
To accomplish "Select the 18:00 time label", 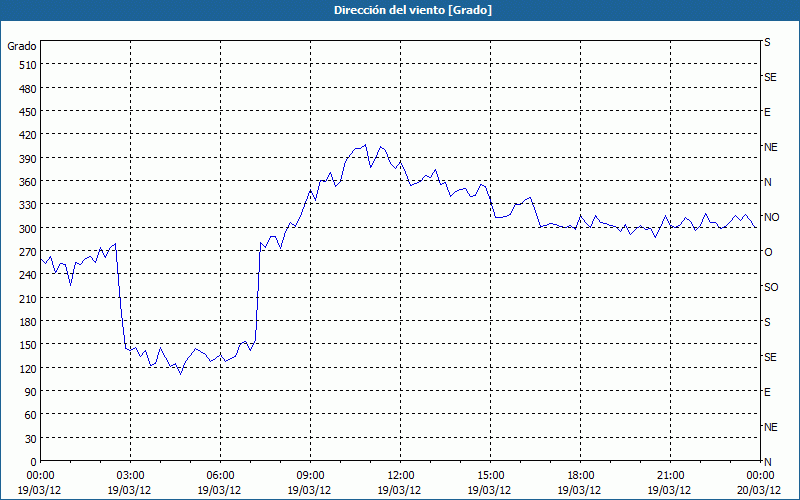I will tap(581, 476).
